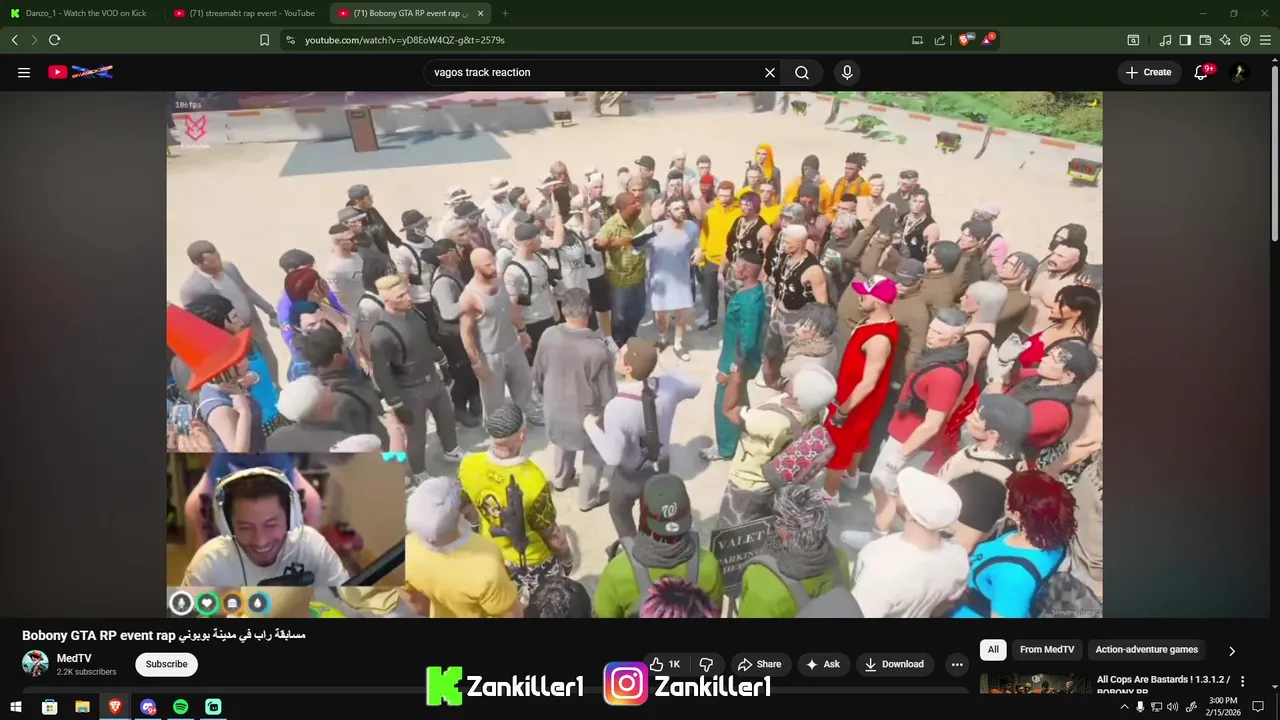This screenshot has height=720, width=1280.
Task: Select the Action-adventure games chip
Action: (x=1146, y=650)
